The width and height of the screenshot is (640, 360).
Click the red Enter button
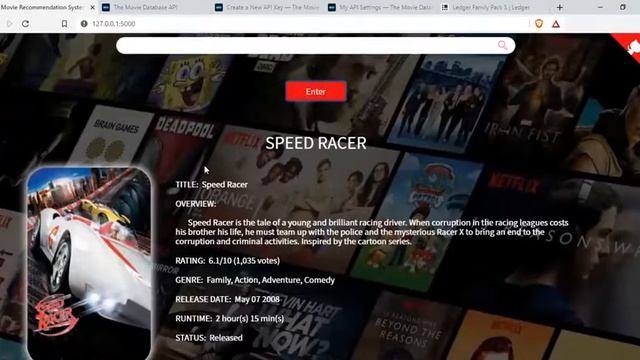316,91
